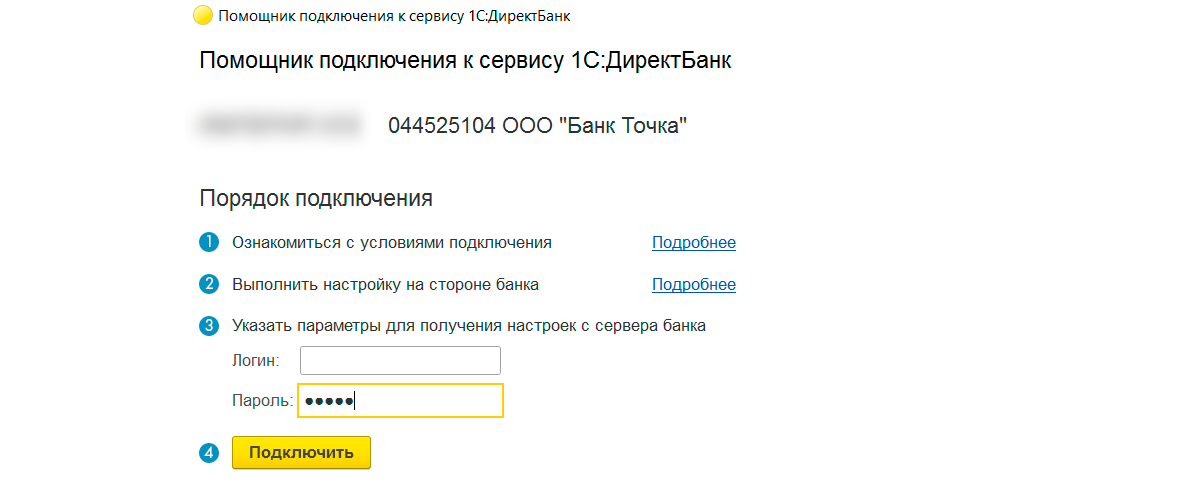Click the main heading Помощник подключения

465,61
